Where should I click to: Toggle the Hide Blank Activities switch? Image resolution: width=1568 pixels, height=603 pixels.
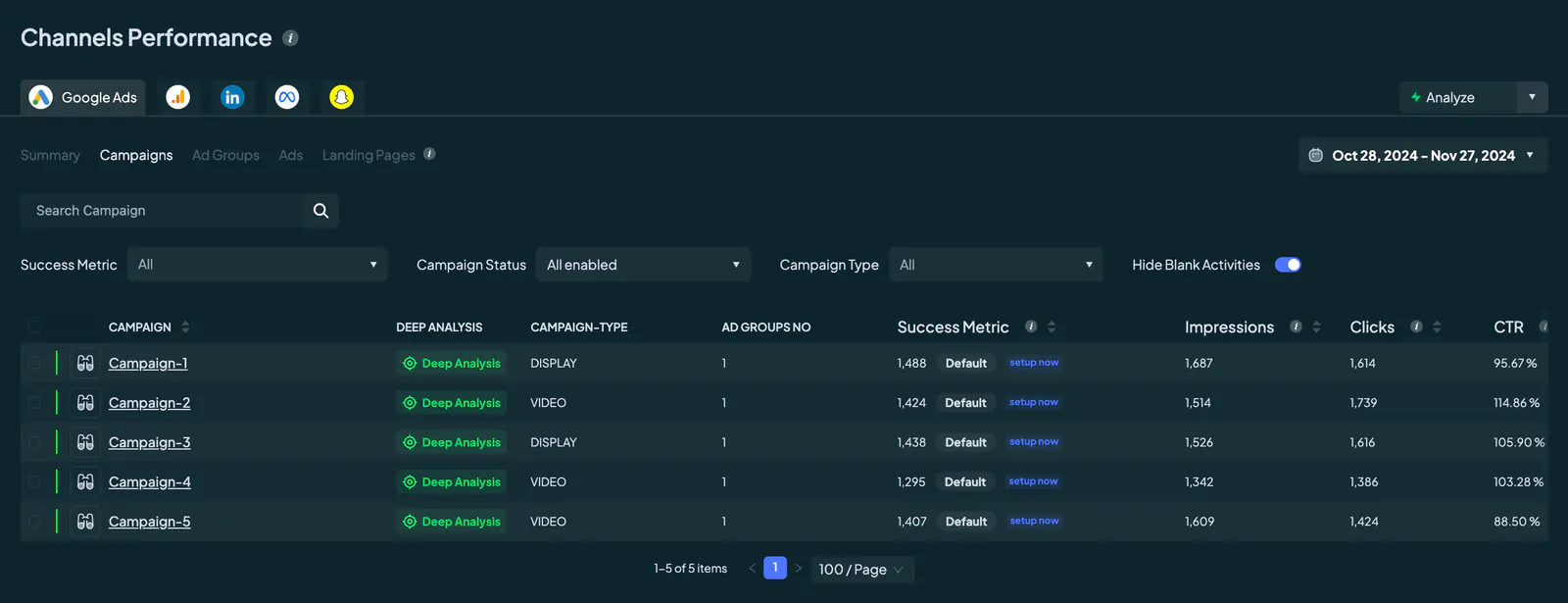1288,265
